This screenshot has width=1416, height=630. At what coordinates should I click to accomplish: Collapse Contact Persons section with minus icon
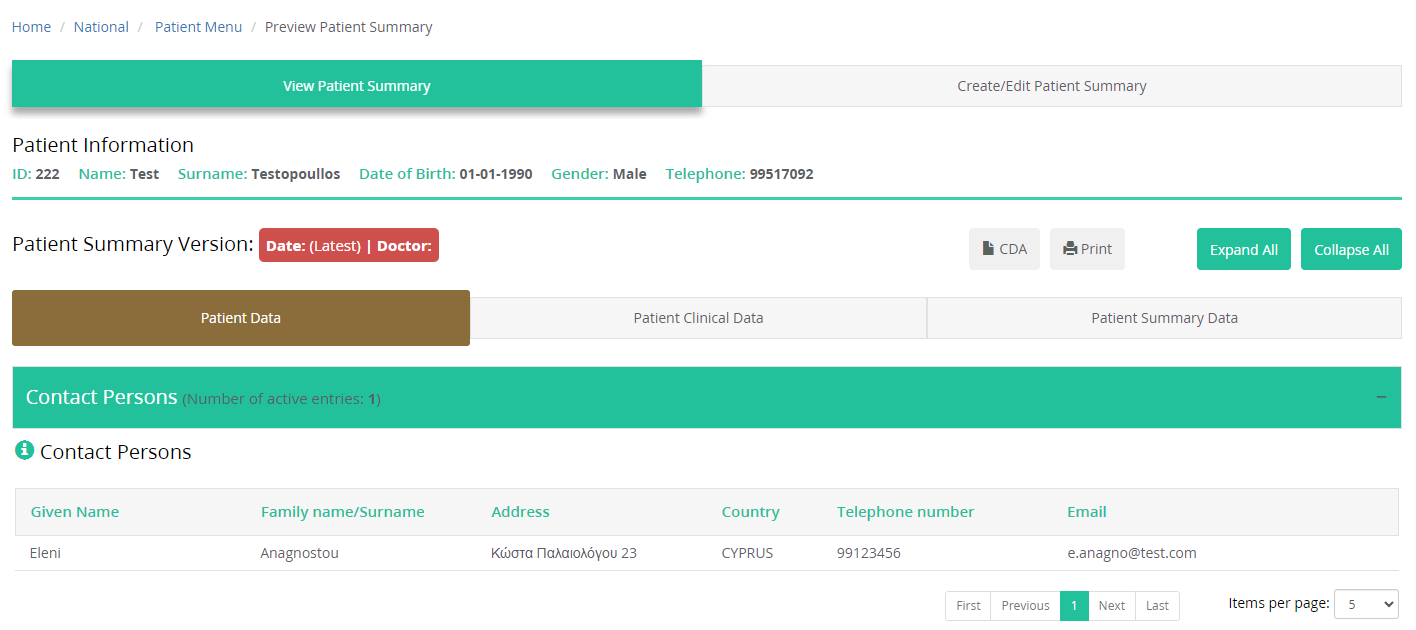click(1381, 397)
